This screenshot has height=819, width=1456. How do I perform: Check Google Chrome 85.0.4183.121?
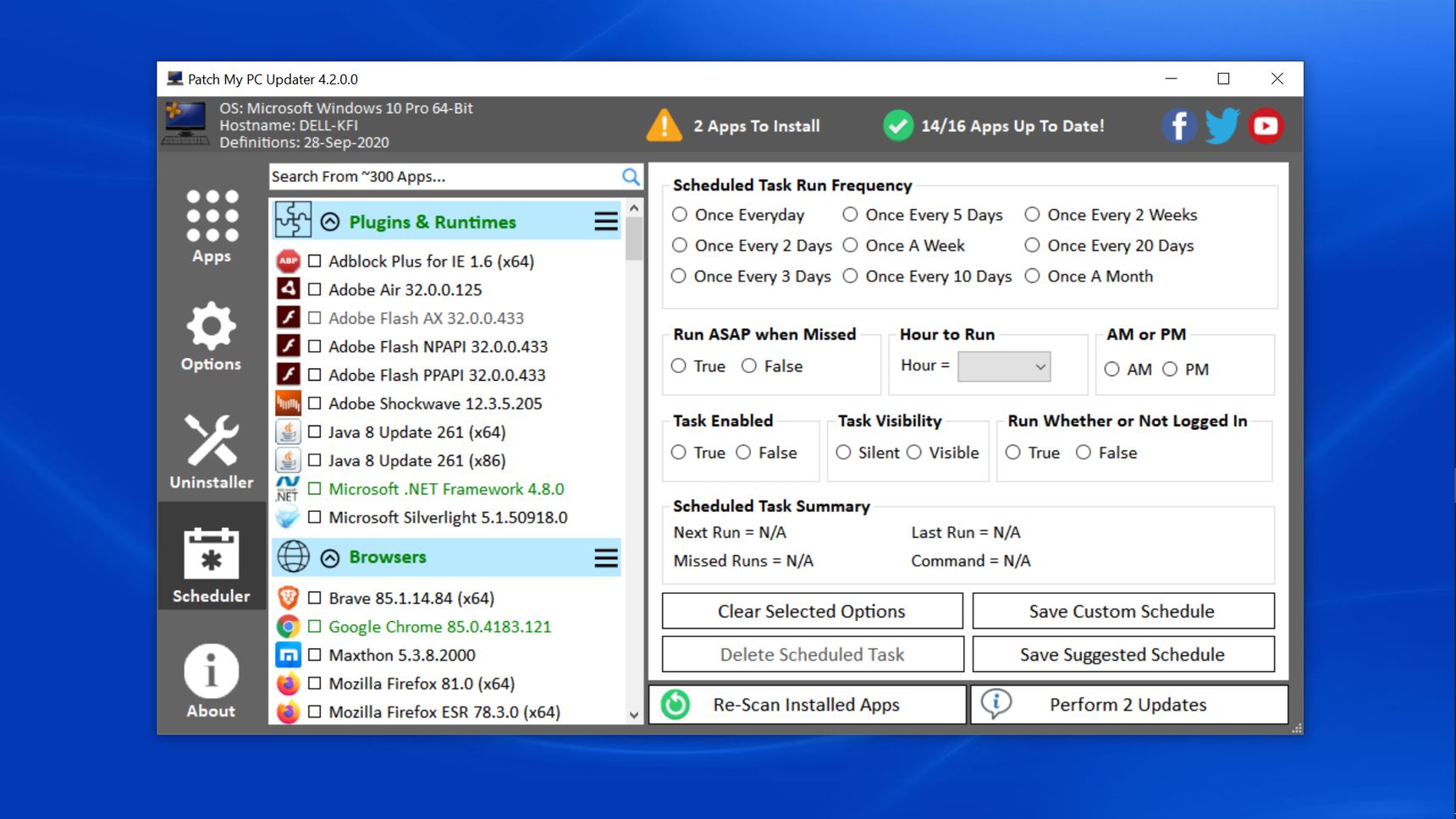tap(314, 626)
